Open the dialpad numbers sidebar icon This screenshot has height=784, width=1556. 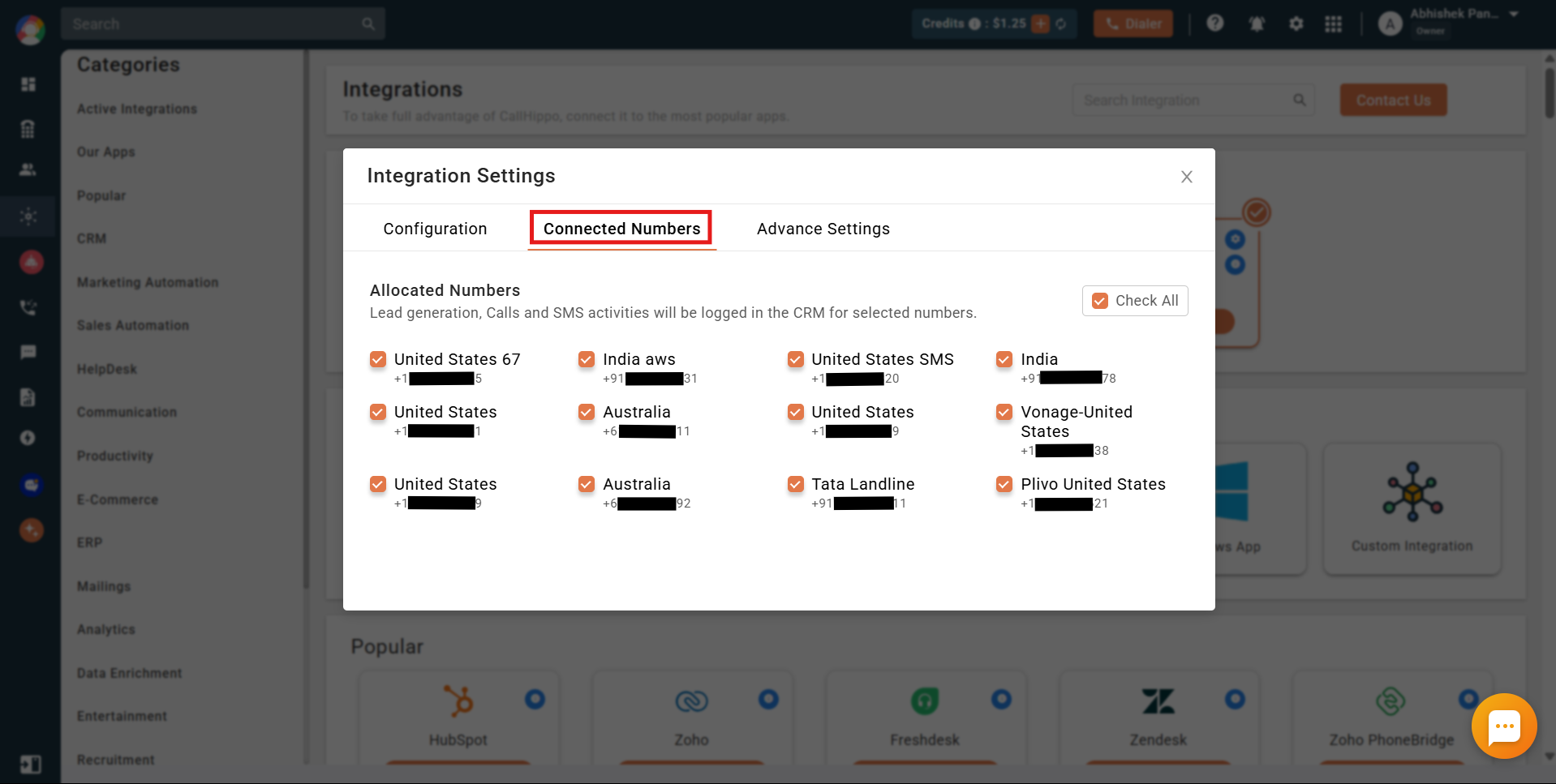click(x=28, y=129)
